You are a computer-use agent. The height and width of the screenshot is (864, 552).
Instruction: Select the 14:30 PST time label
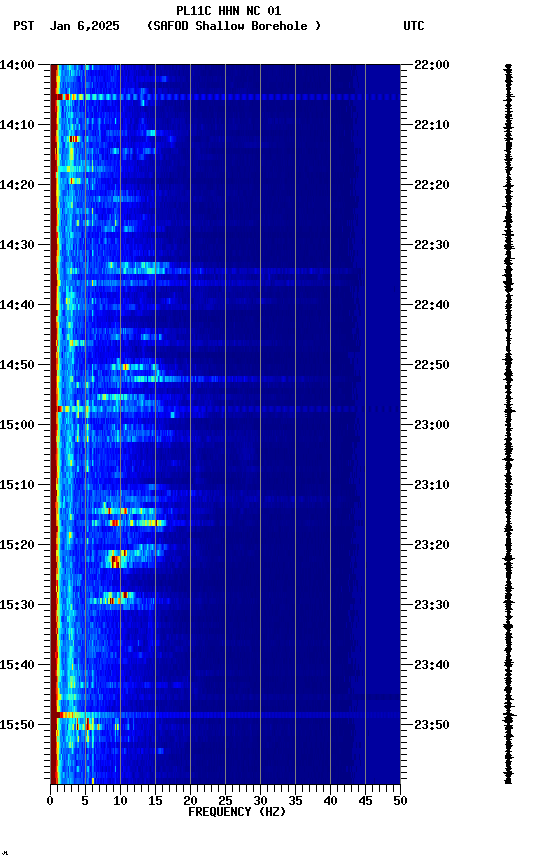(17, 245)
